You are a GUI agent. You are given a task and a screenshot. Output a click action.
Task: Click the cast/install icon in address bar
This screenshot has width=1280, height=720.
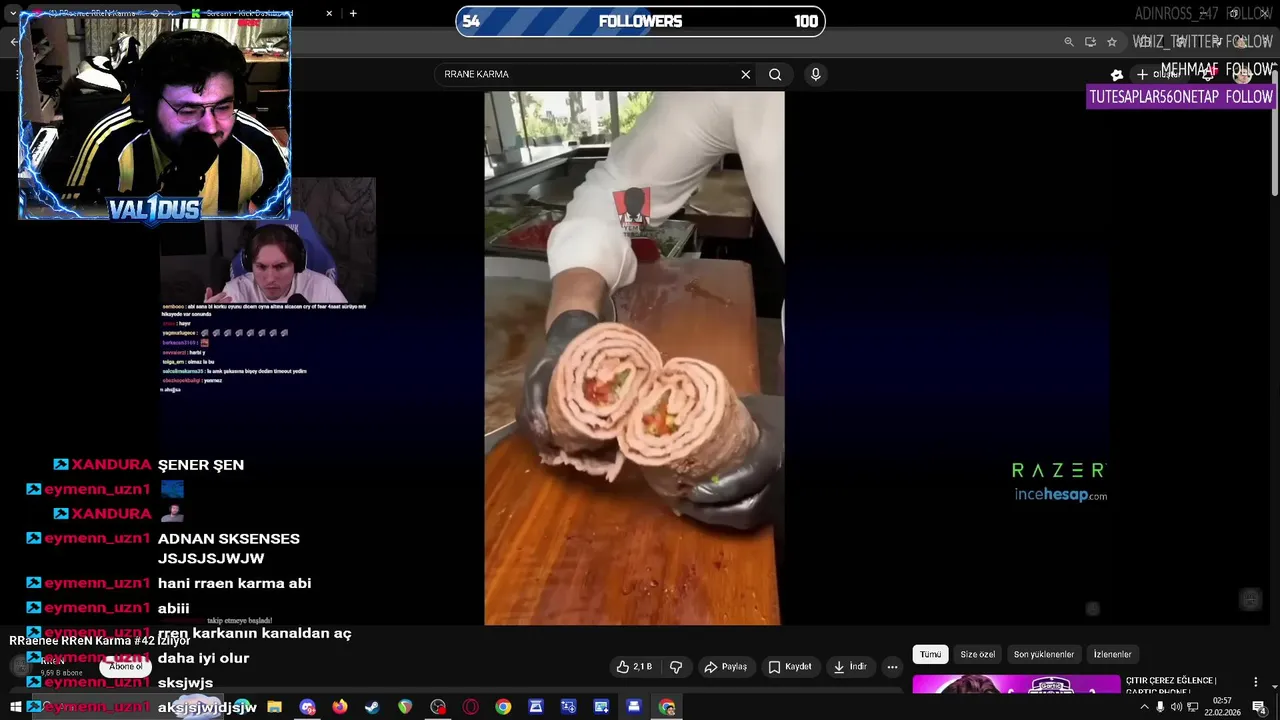tap(1090, 42)
